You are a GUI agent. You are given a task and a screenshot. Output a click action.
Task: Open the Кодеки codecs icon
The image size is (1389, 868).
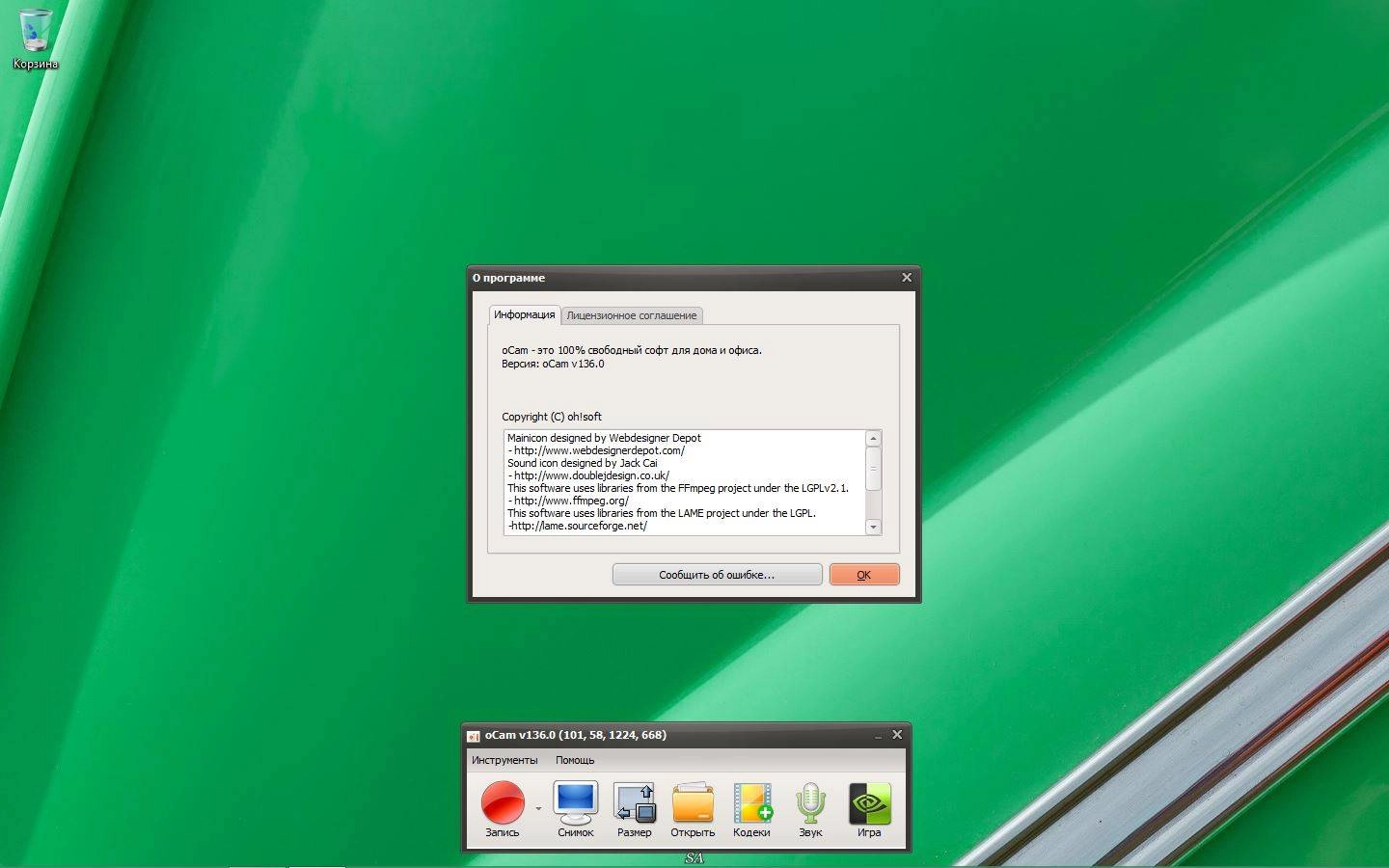(x=751, y=808)
